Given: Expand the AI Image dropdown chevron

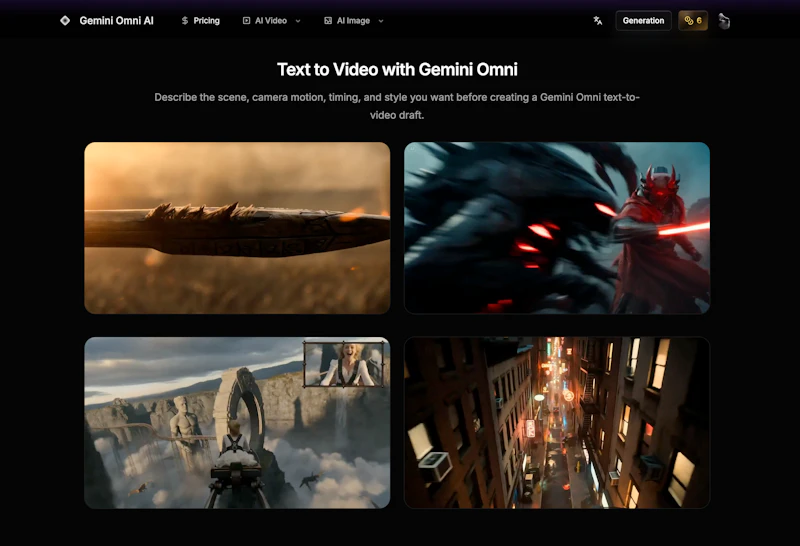Looking at the screenshot, I should [x=381, y=21].
